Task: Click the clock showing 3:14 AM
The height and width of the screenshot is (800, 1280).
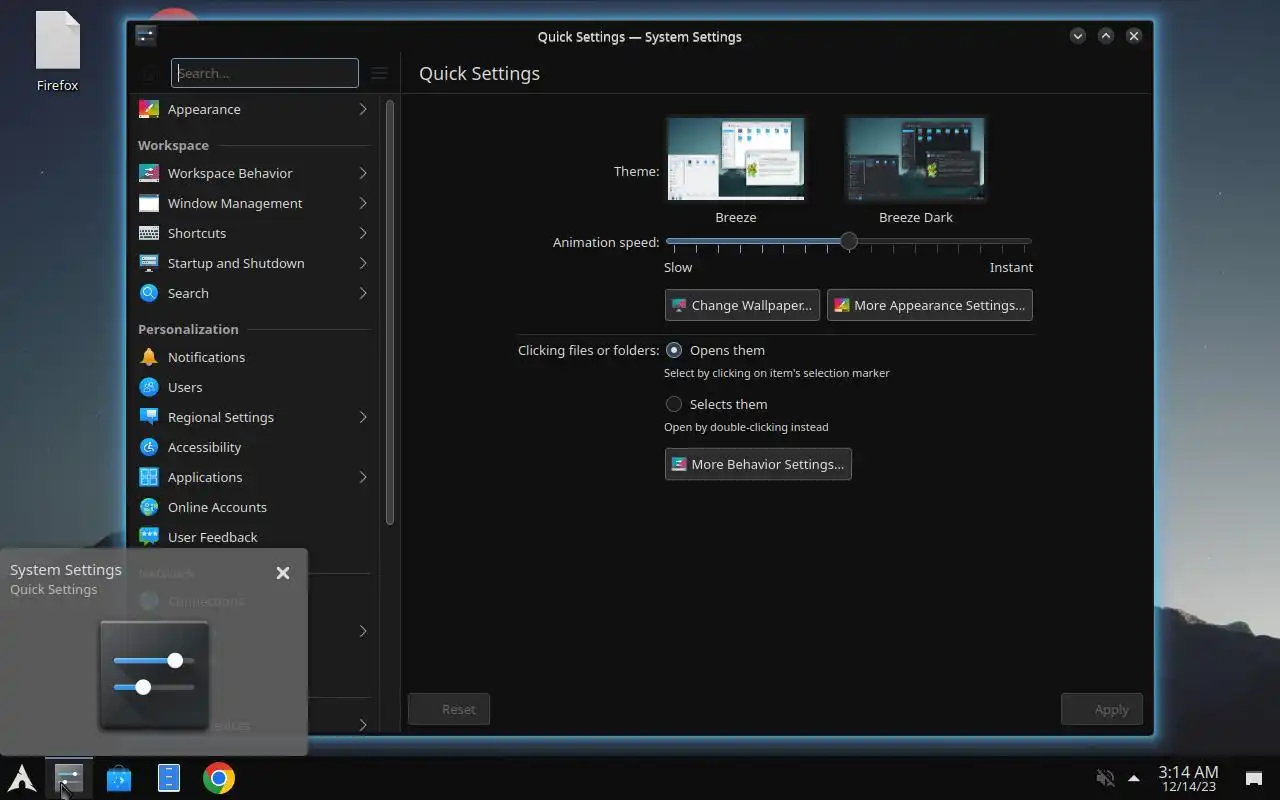Action: click(1188, 772)
